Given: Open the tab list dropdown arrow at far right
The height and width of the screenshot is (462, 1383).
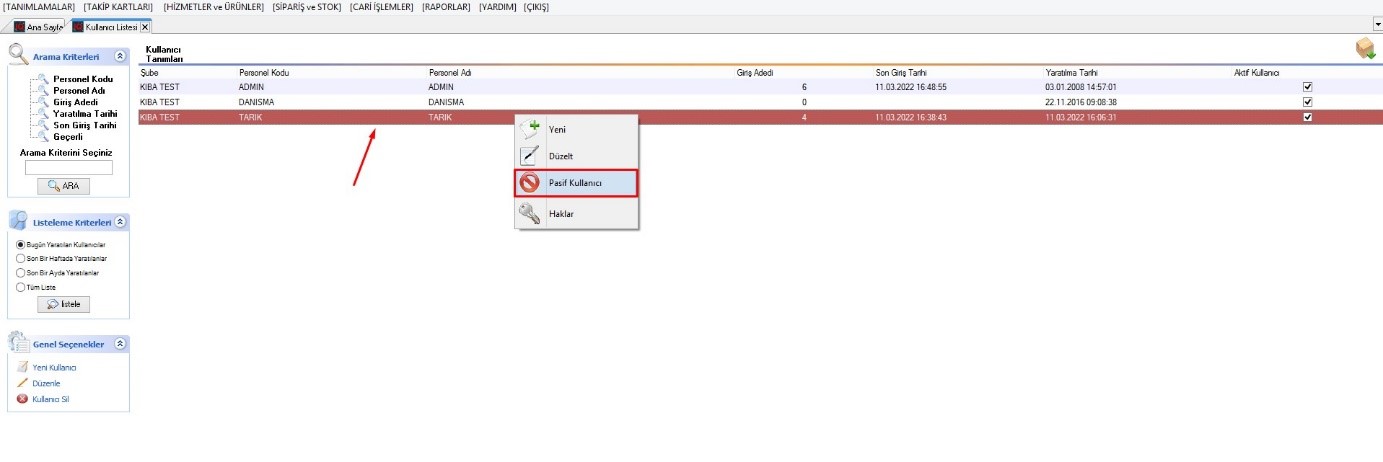Looking at the screenshot, I should (x=1377, y=24).
